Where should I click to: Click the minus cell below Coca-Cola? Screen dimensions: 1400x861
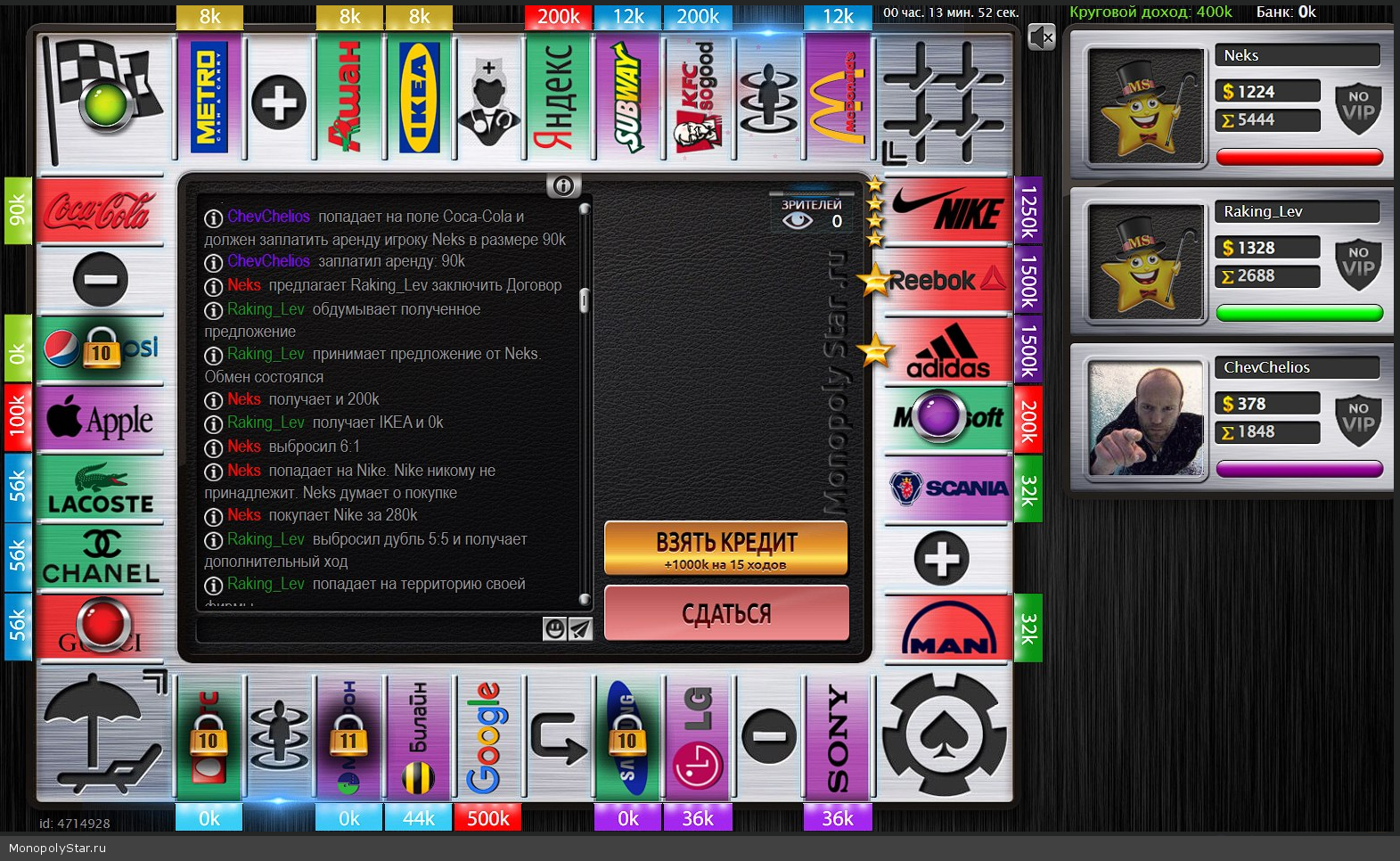point(100,280)
